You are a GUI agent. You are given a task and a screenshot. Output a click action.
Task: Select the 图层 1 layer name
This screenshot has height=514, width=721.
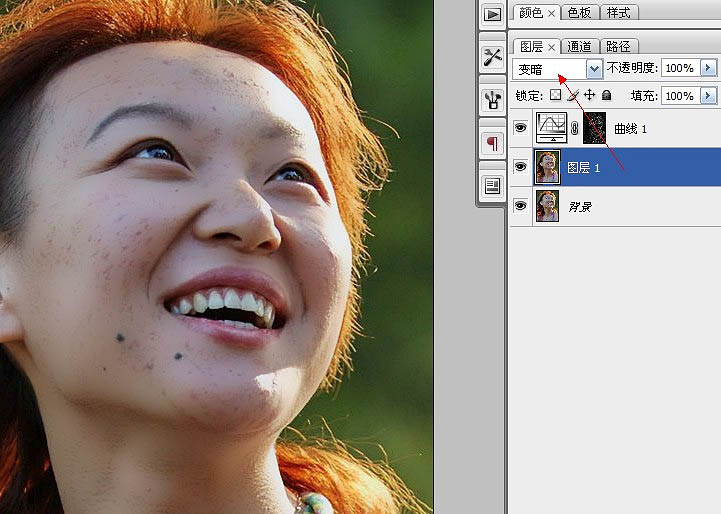coord(584,167)
